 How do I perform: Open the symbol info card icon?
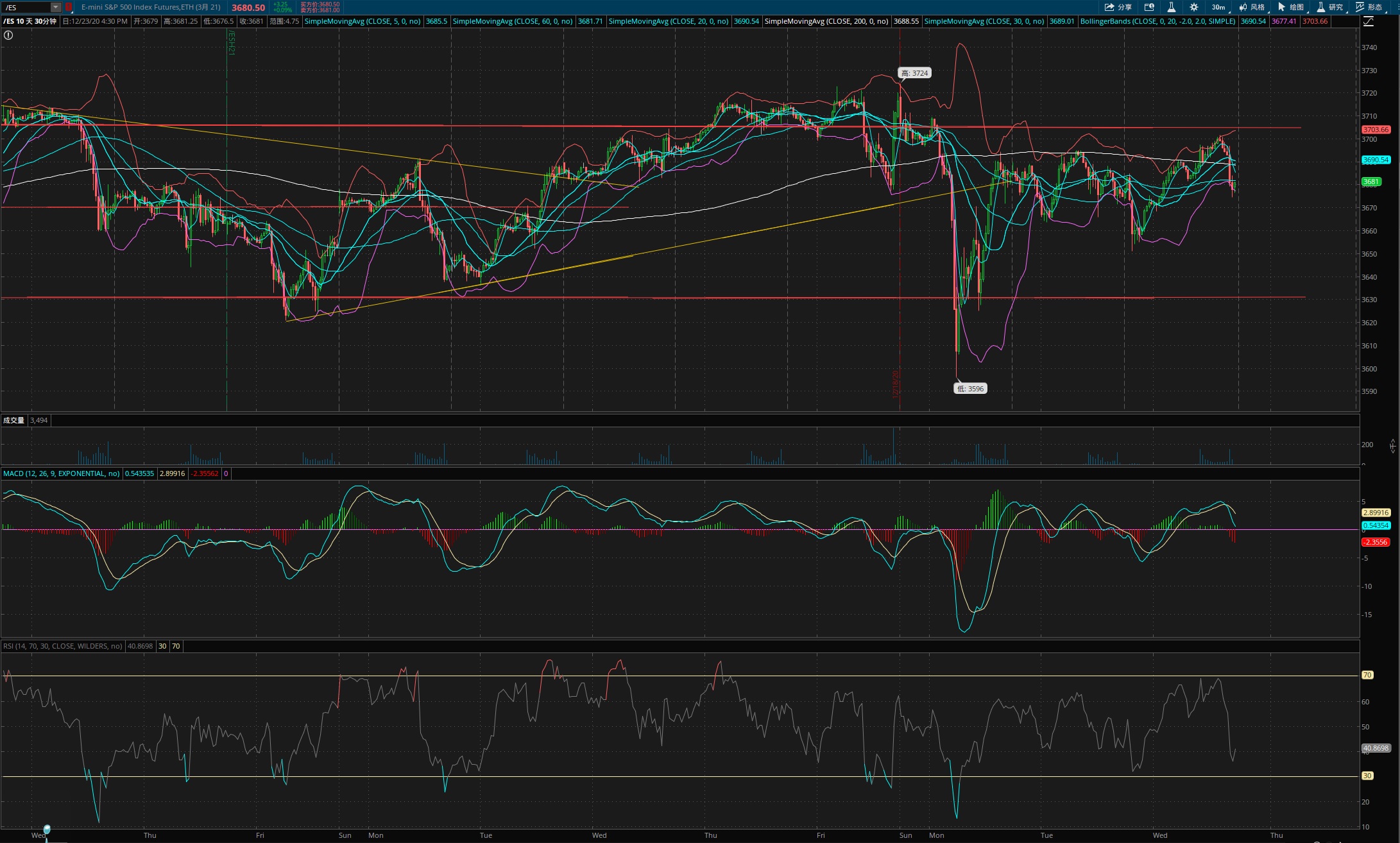[x=1149, y=7]
